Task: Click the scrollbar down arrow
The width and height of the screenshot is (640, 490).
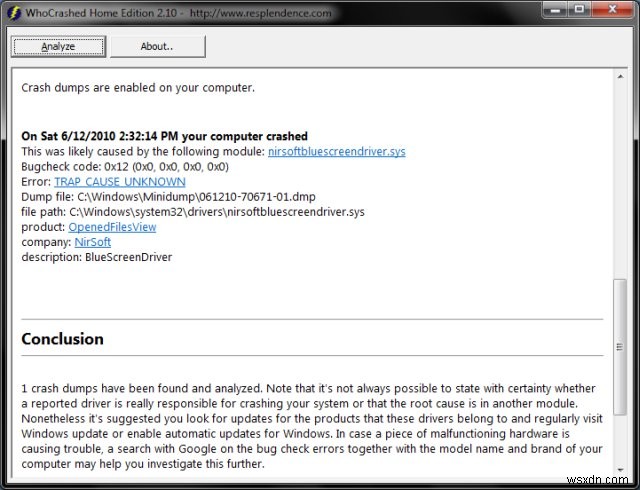Action: (x=620, y=470)
